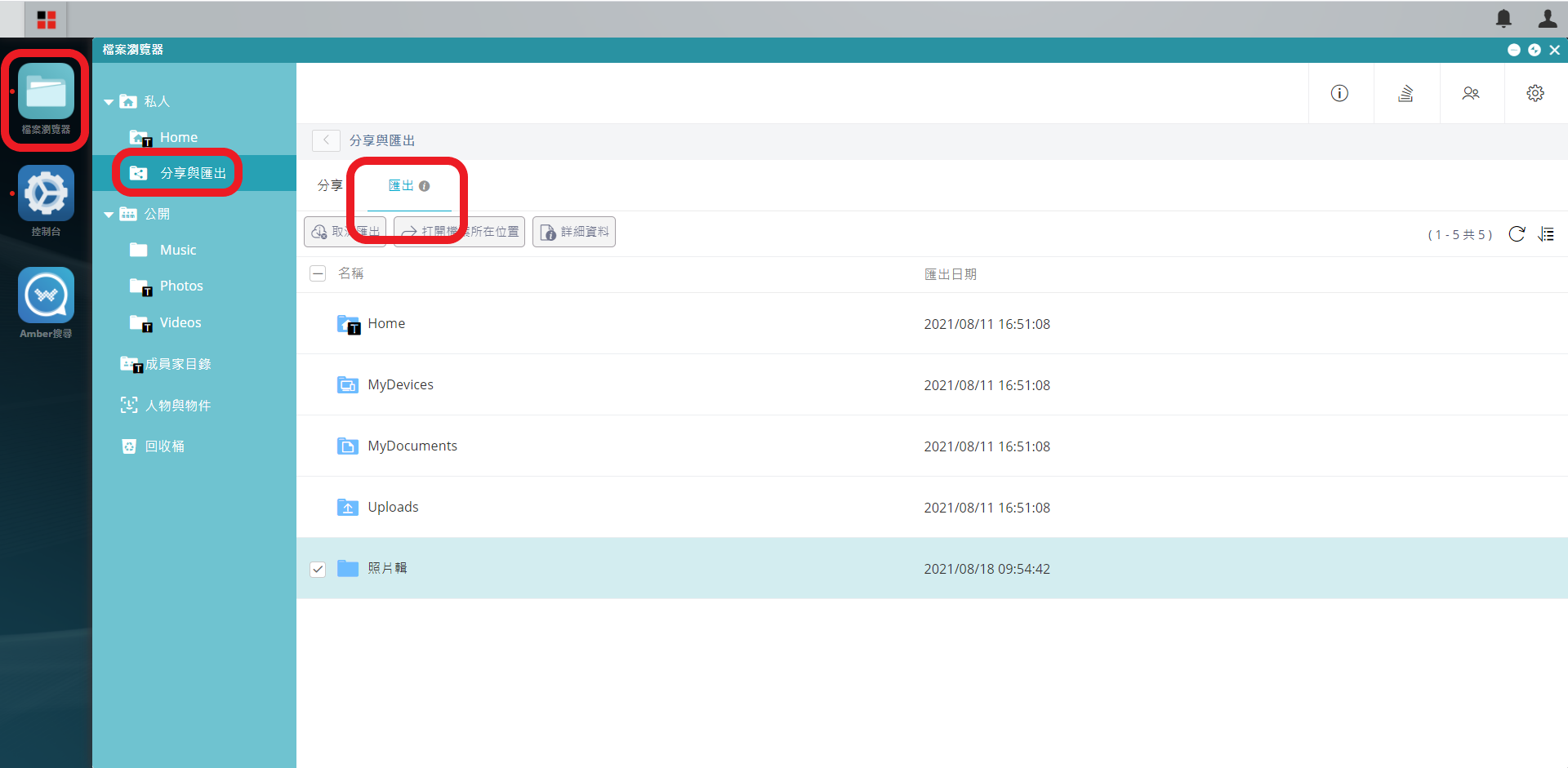The image size is (1568, 768).
Task: Click the MyDocuments folder icon
Action: [x=348, y=446]
